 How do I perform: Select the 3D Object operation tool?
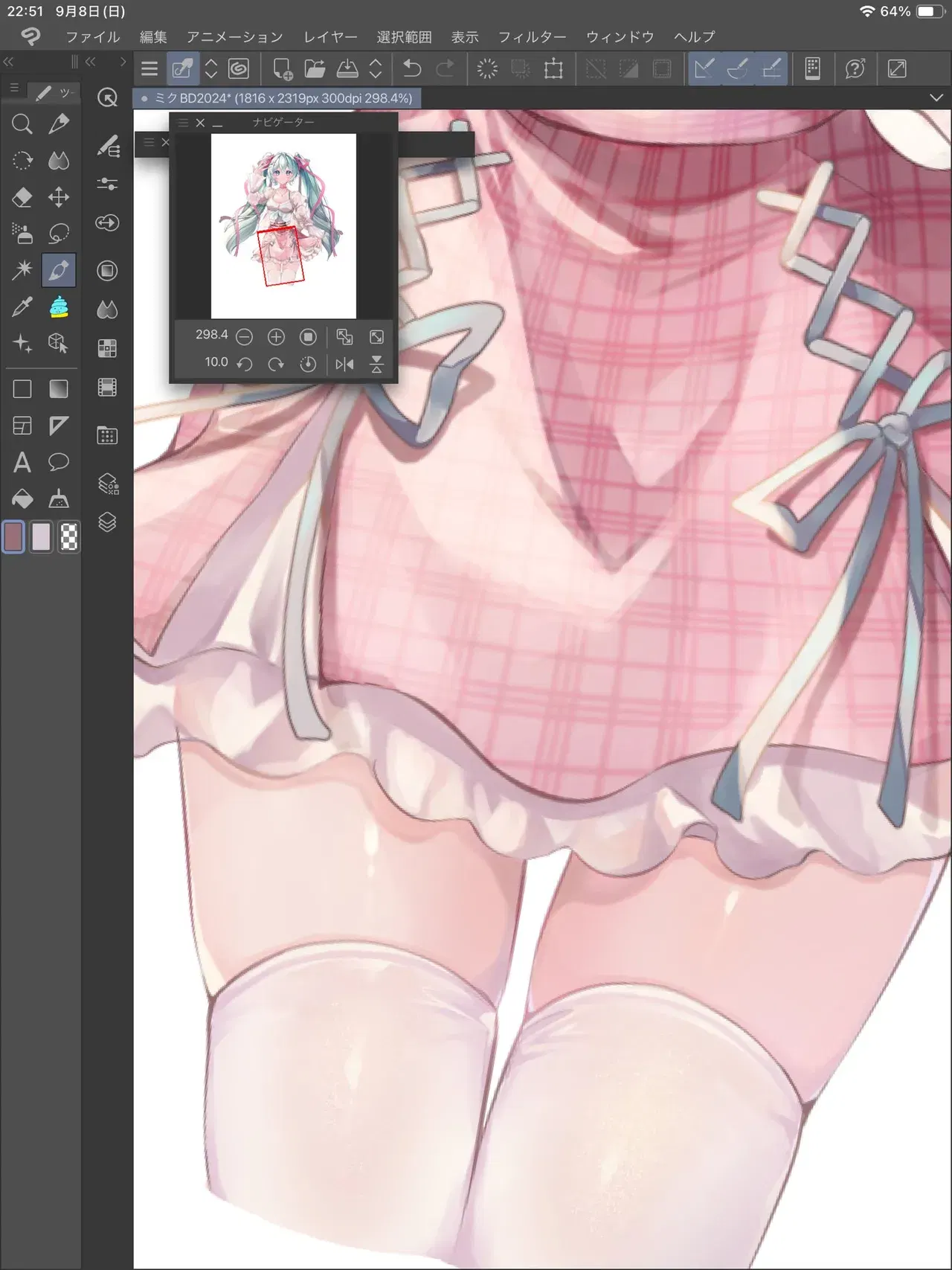(x=59, y=343)
